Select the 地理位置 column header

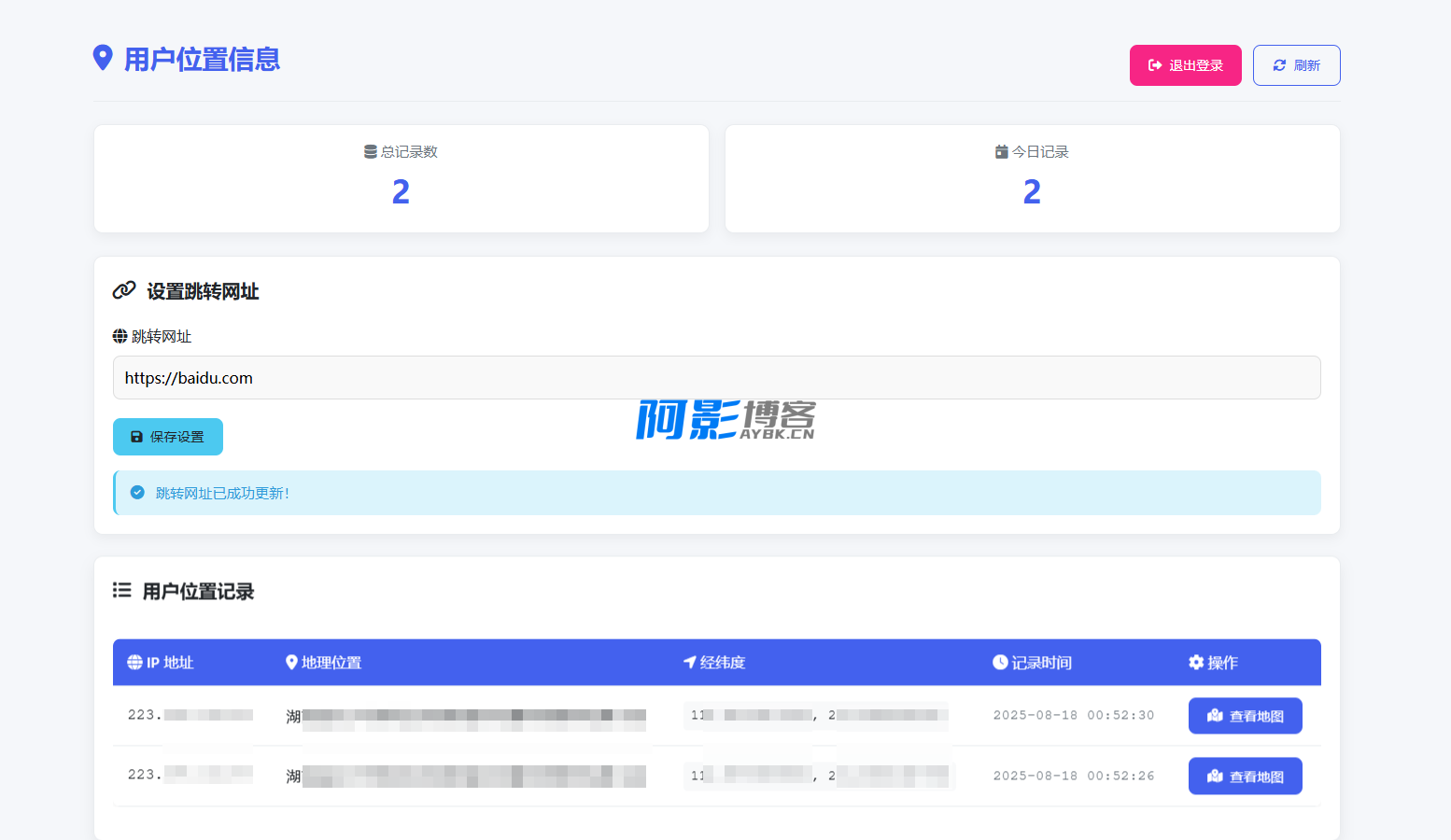coord(323,663)
